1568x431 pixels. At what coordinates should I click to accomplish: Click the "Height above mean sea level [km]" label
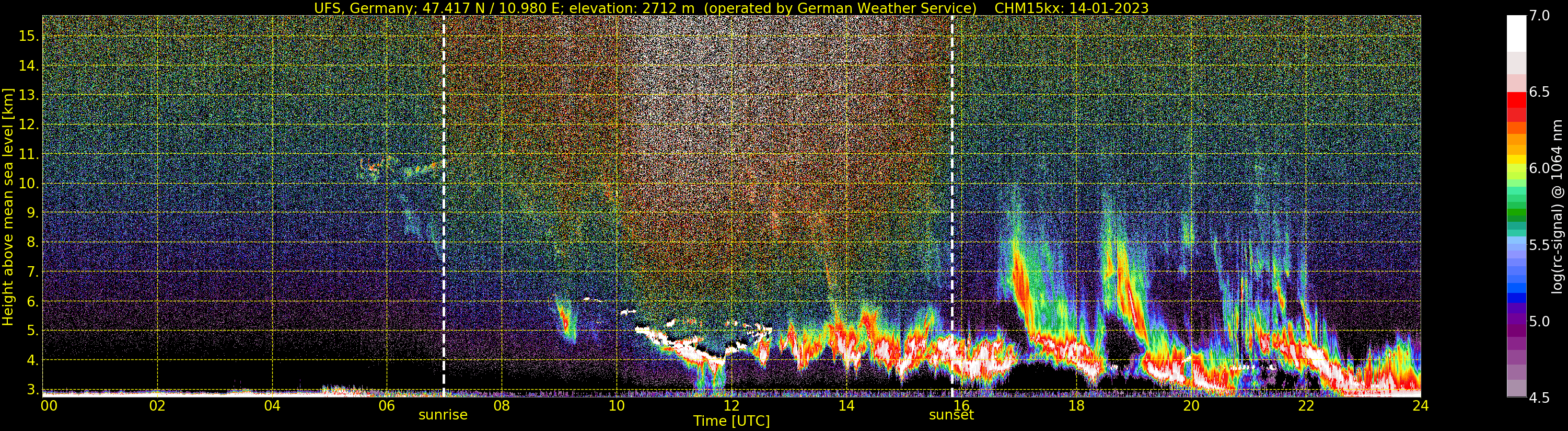(x=8, y=207)
